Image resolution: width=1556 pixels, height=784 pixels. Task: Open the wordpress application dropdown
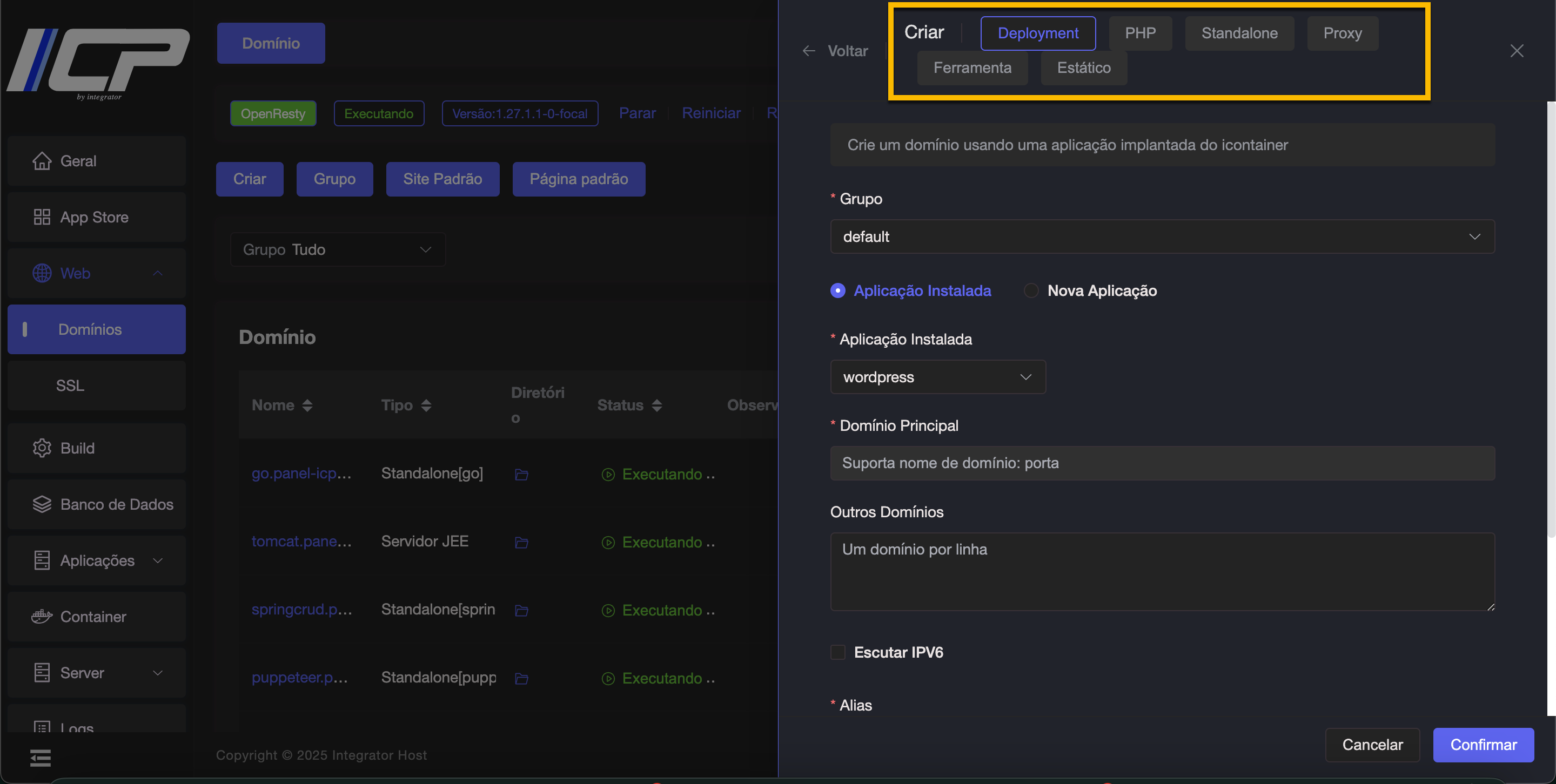(x=937, y=377)
